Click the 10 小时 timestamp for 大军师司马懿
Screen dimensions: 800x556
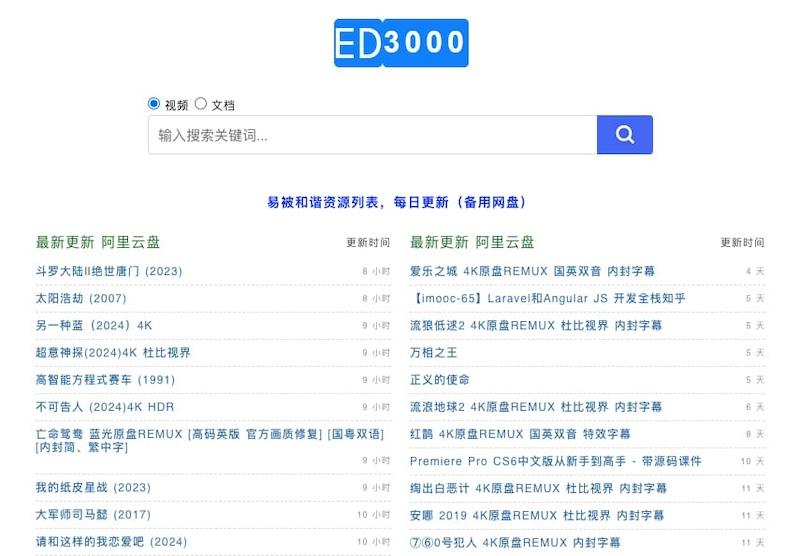tap(373, 515)
